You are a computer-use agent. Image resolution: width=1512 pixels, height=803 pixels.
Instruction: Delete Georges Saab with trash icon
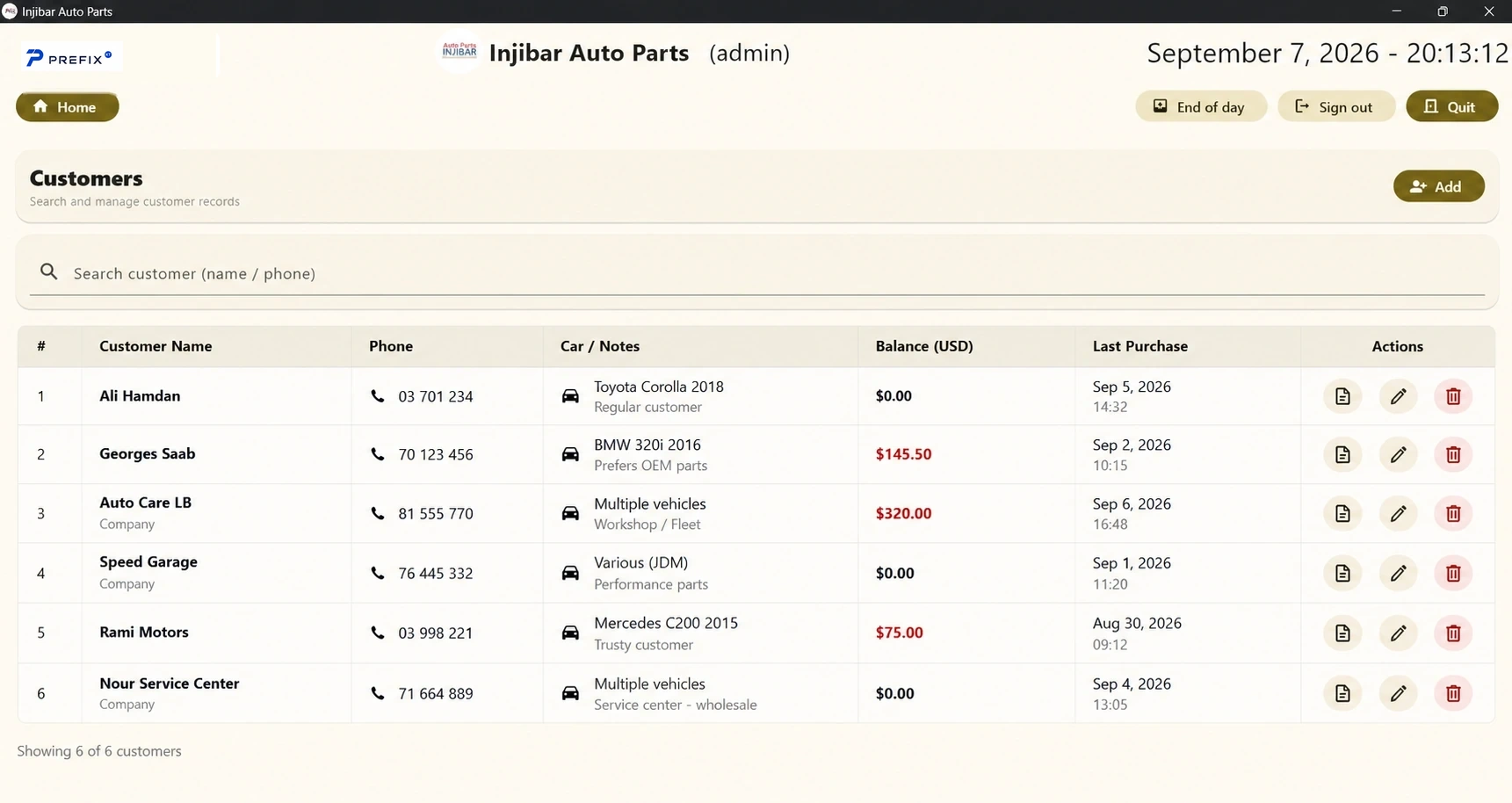click(1453, 454)
